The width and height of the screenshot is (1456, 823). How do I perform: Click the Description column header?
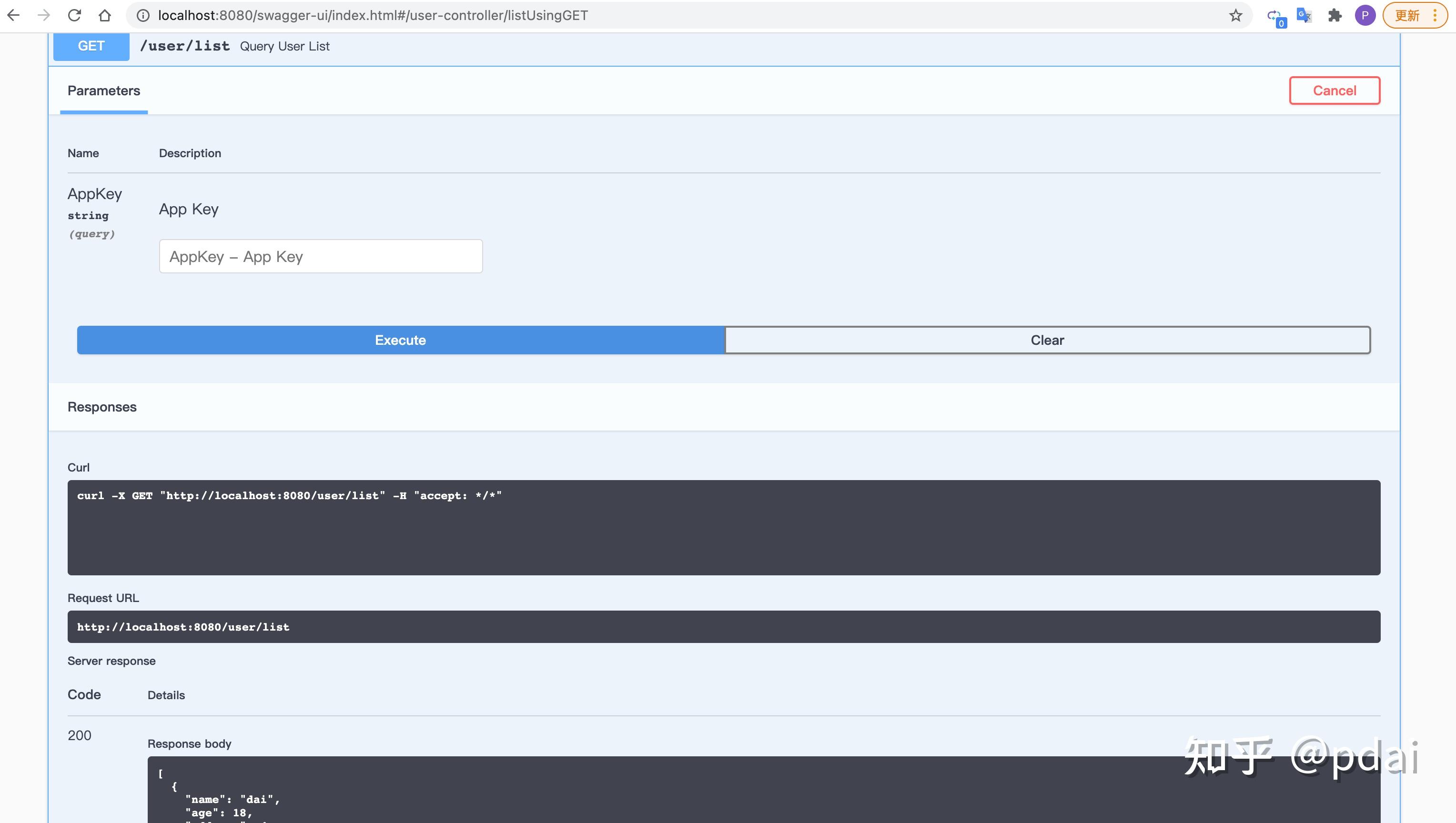(190, 153)
